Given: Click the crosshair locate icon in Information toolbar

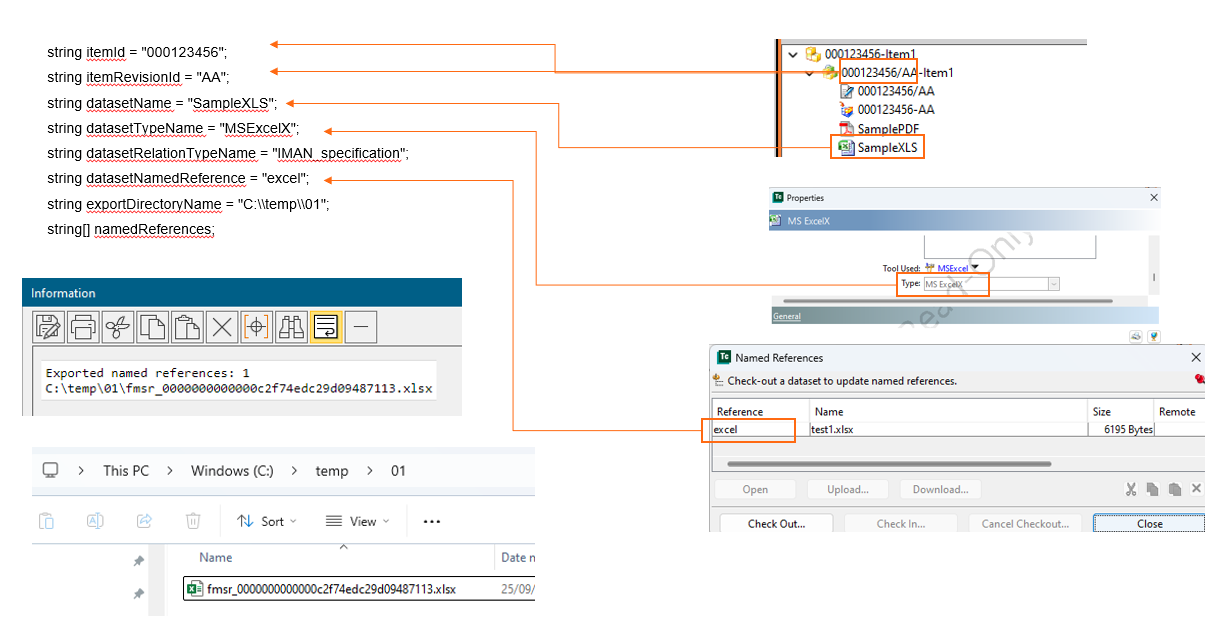Looking at the screenshot, I should point(257,327).
